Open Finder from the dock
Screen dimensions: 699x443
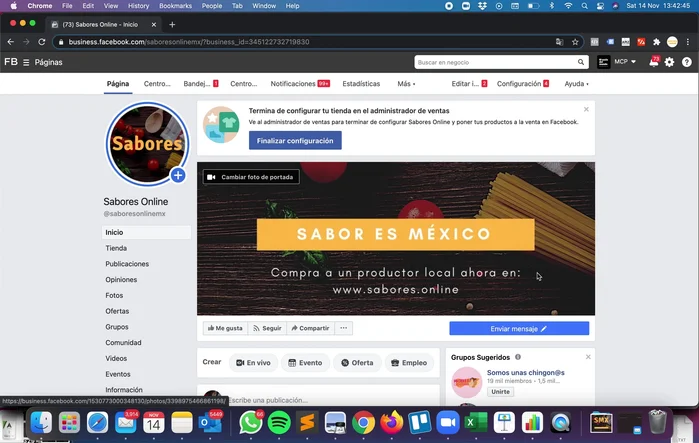(41, 422)
